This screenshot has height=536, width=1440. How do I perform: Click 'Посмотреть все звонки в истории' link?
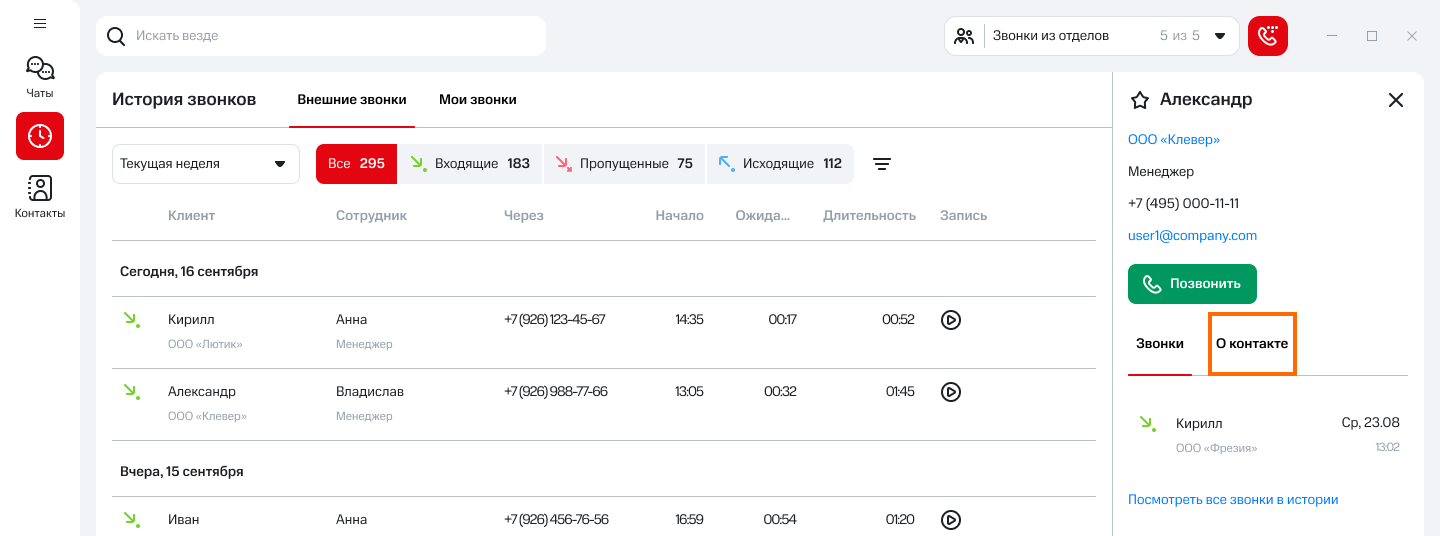1233,500
